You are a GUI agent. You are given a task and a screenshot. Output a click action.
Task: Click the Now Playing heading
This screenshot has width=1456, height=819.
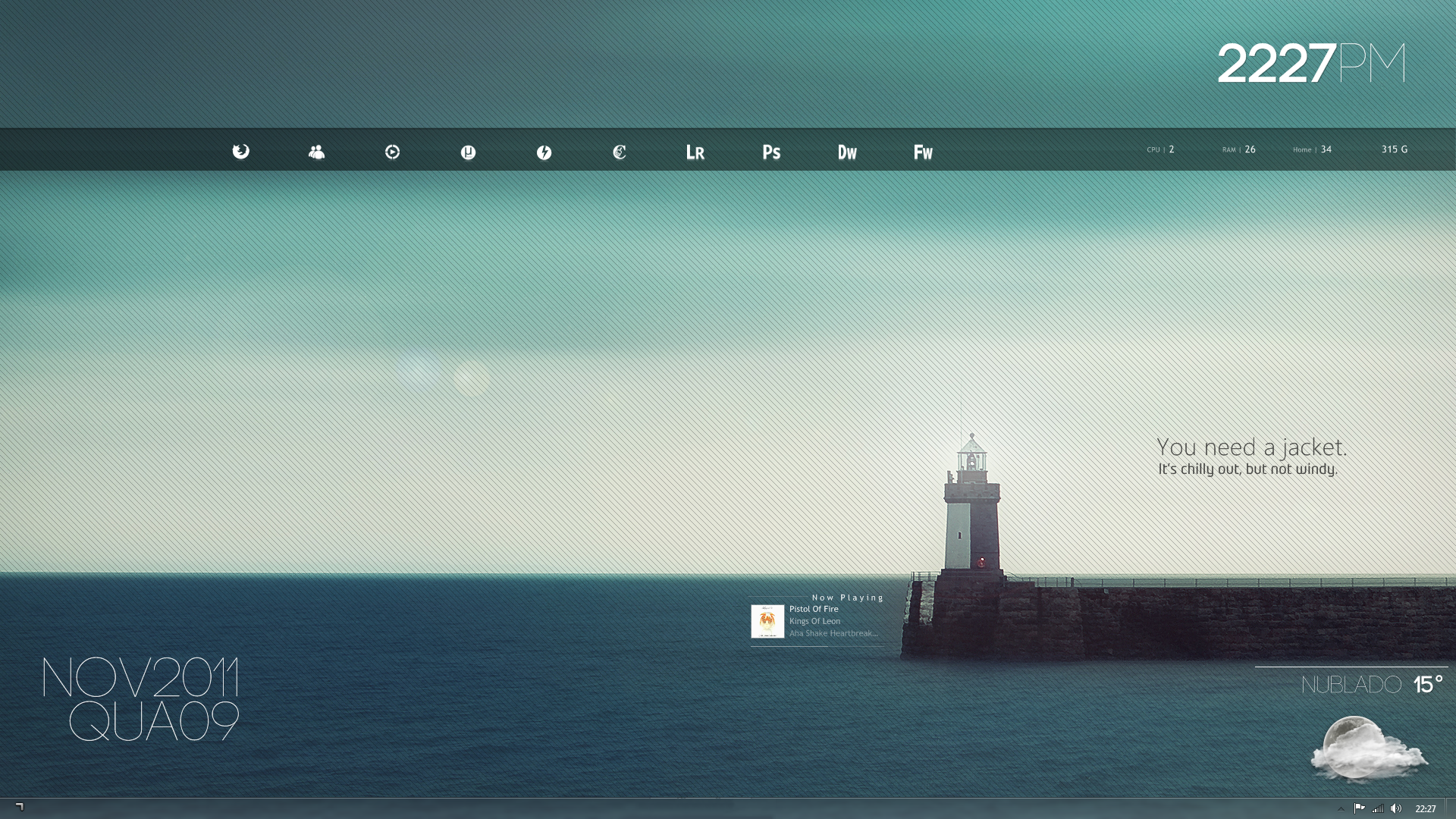point(848,598)
